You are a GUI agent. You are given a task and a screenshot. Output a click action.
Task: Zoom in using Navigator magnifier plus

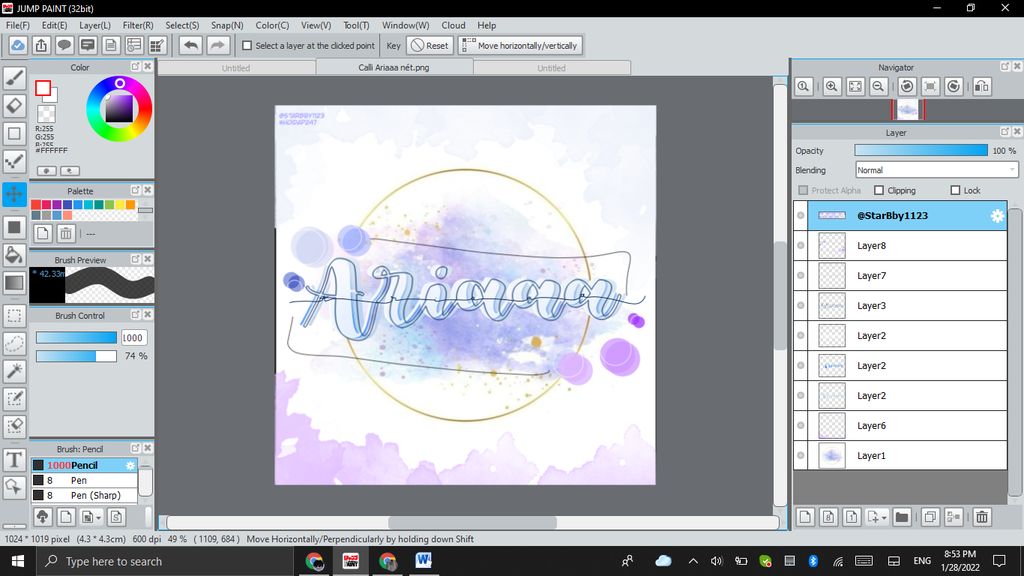(x=831, y=86)
